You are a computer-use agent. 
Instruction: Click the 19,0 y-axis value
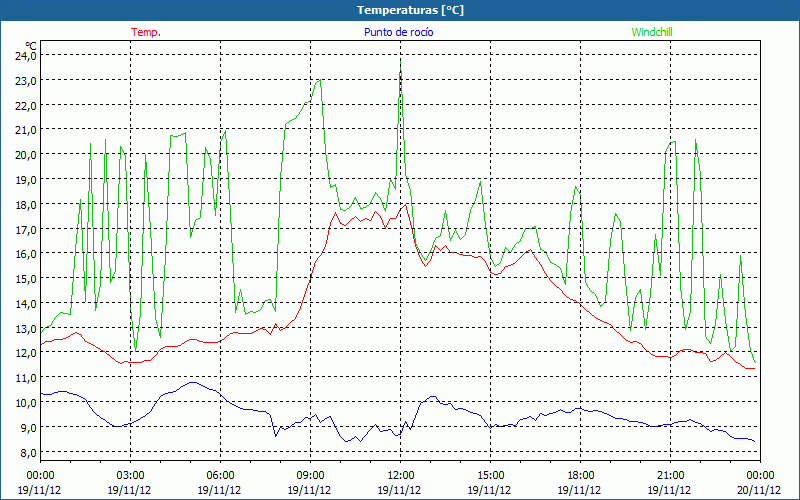[26, 180]
